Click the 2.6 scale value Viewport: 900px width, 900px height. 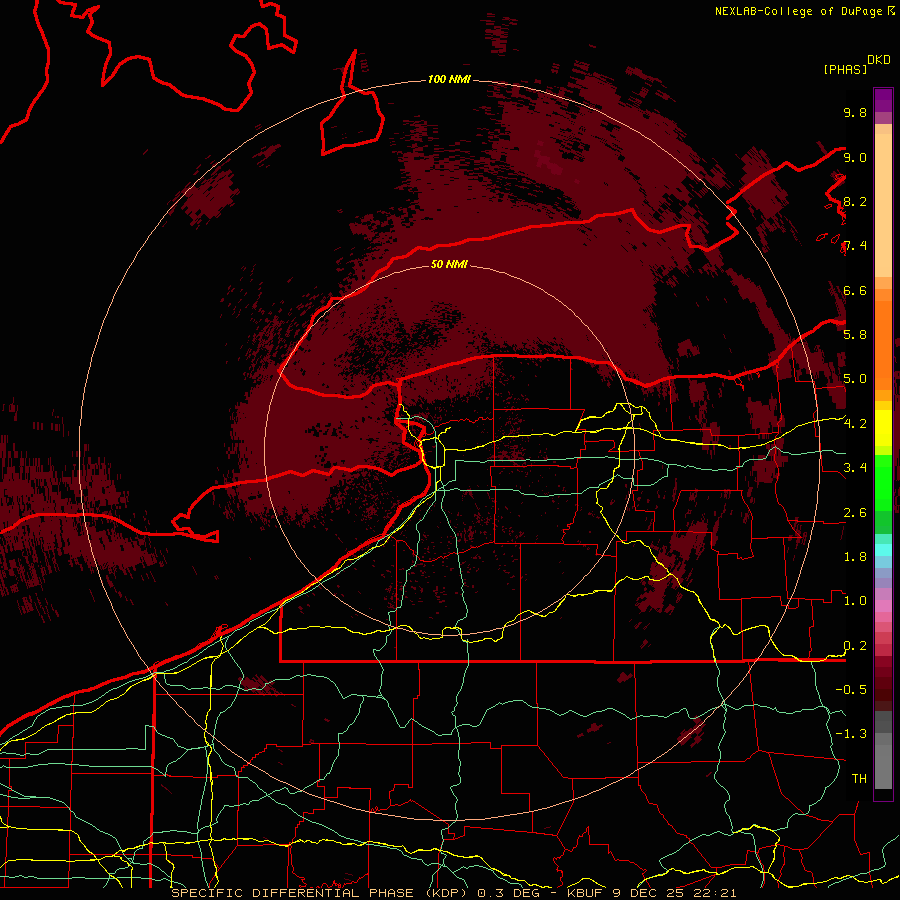coord(855,513)
